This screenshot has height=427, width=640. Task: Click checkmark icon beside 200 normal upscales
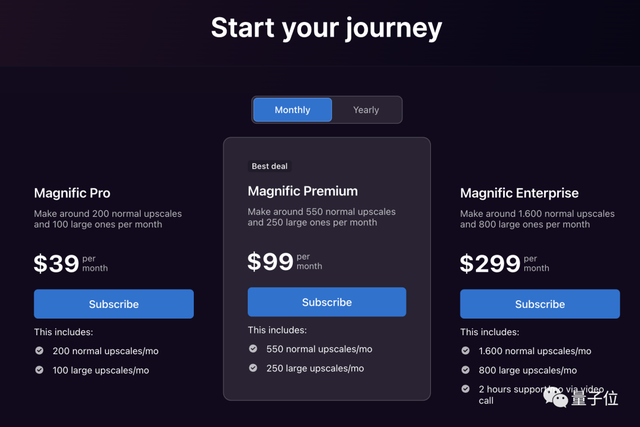(x=39, y=351)
